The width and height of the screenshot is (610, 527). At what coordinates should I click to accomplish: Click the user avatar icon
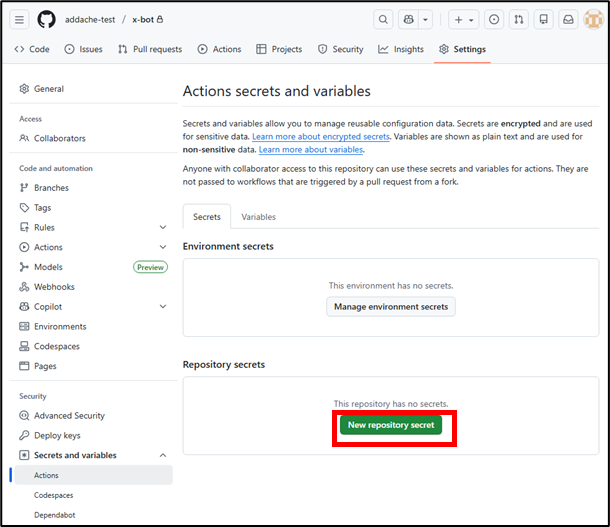click(593, 19)
